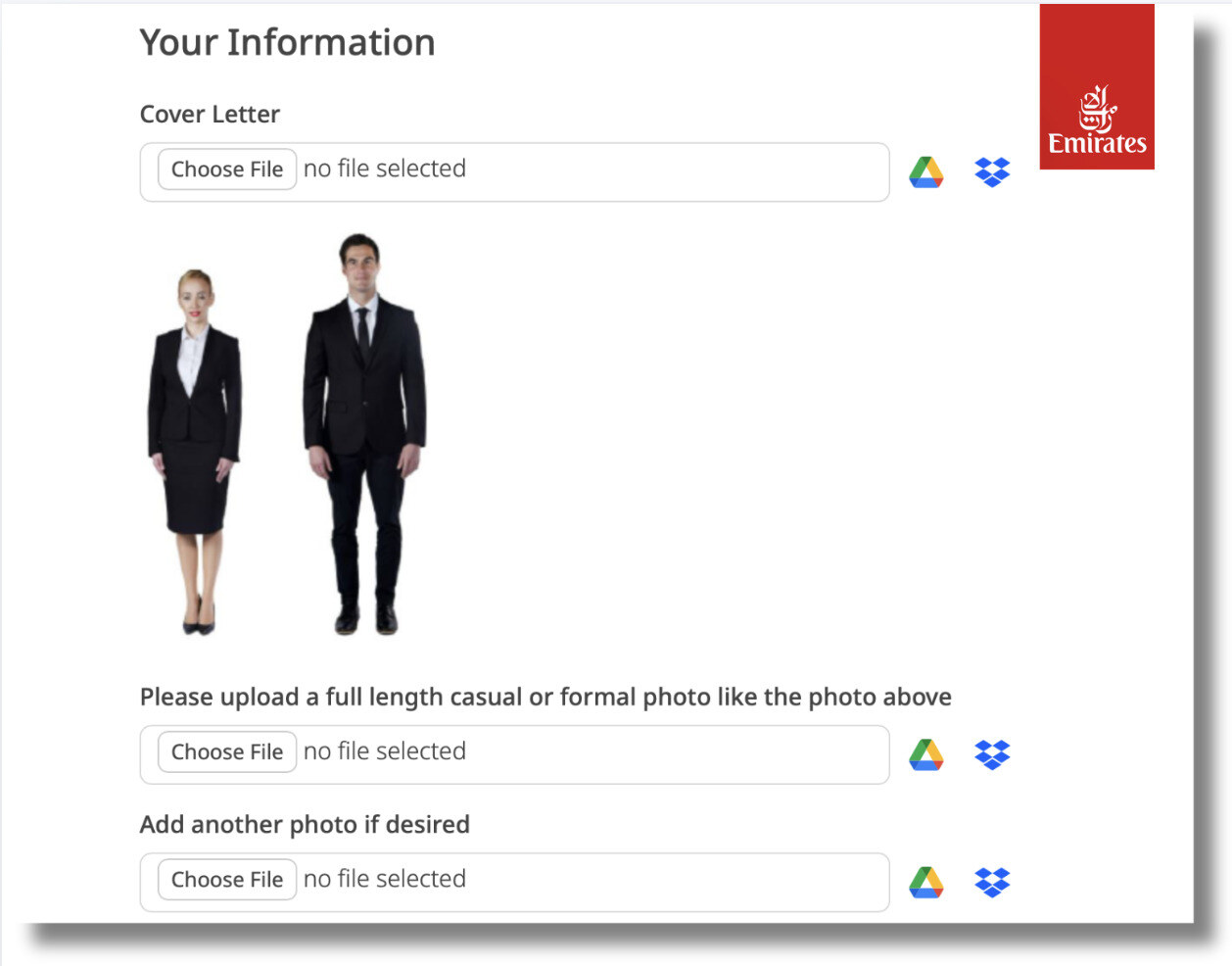Click Choose File under Cover Letter
Viewport: 1232px width, 966px height.
(x=227, y=169)
